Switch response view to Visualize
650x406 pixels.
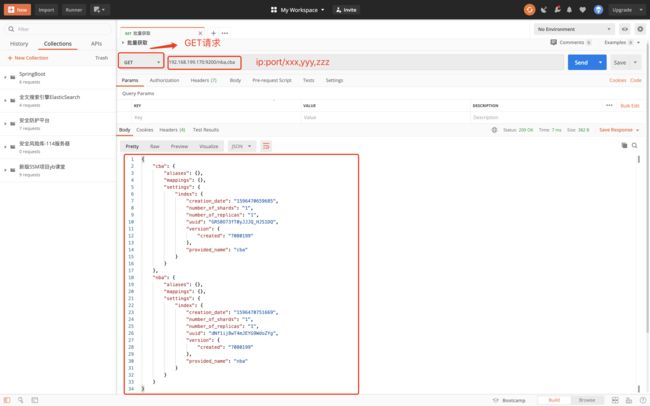point(209,146)
